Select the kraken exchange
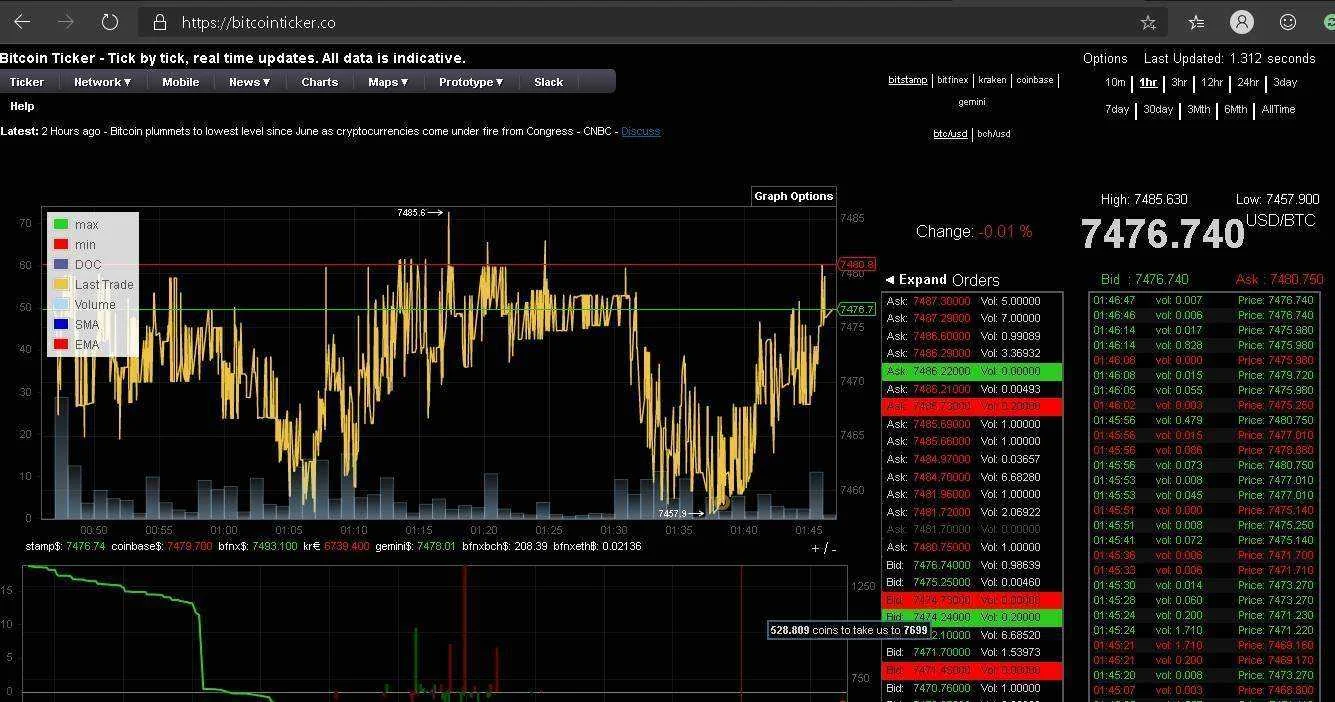This screenshot has width=1335, height=702. click(x=992, y=80)
